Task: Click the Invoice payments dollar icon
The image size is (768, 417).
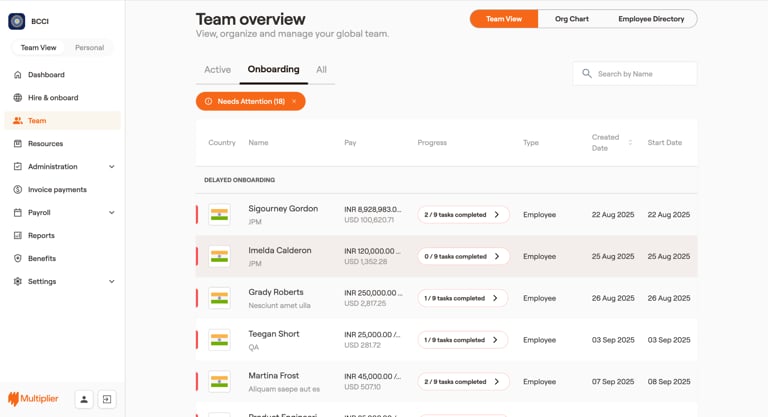Action: (x=18, y=190)
